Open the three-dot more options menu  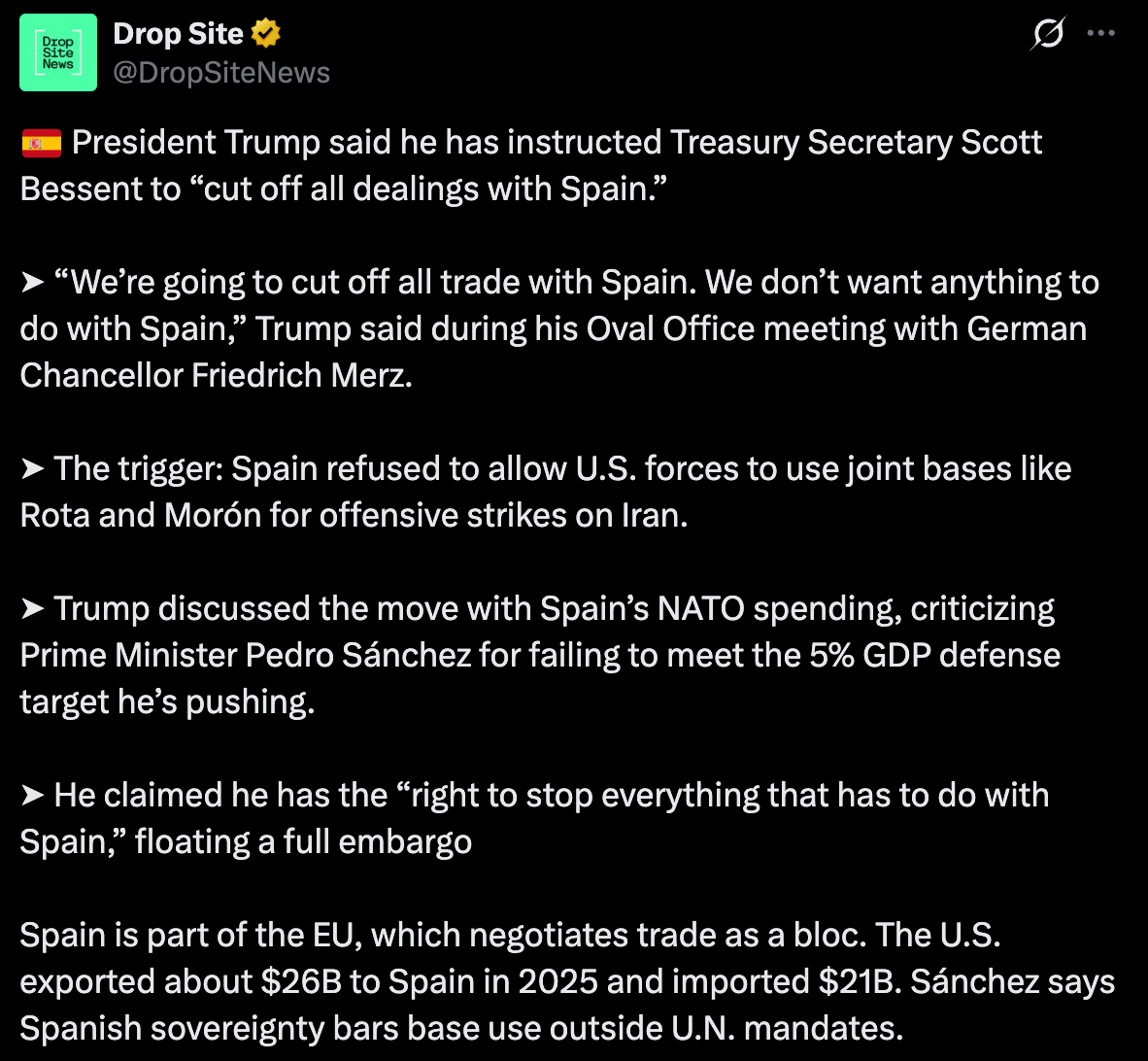tap(1100, 33)
